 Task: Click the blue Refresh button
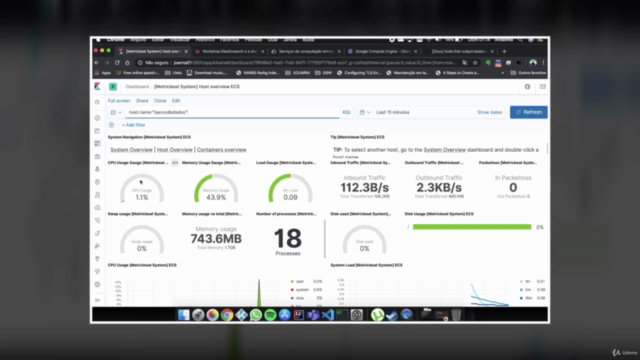click(x=529, y=112)
